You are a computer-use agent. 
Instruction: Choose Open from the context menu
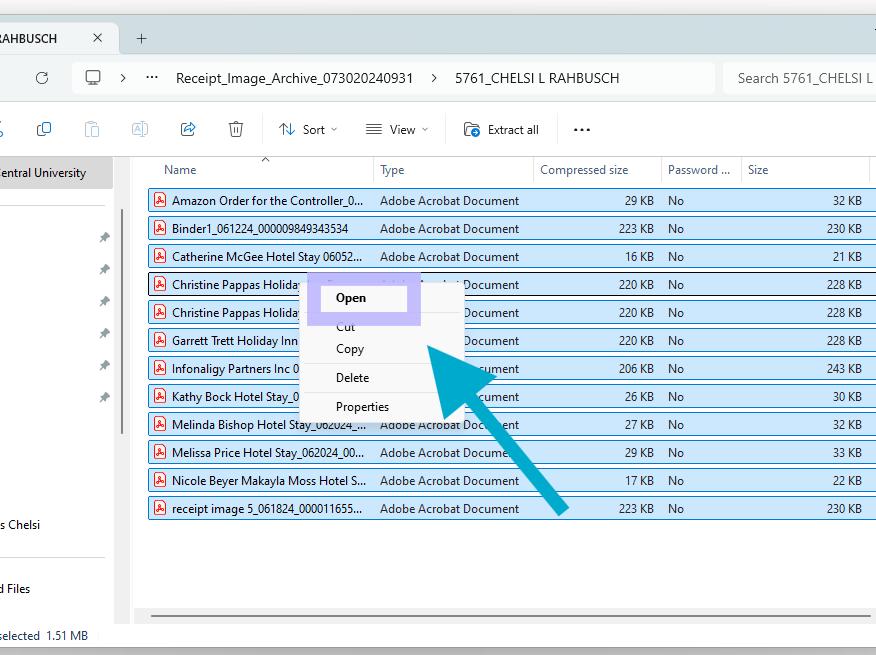351,298
